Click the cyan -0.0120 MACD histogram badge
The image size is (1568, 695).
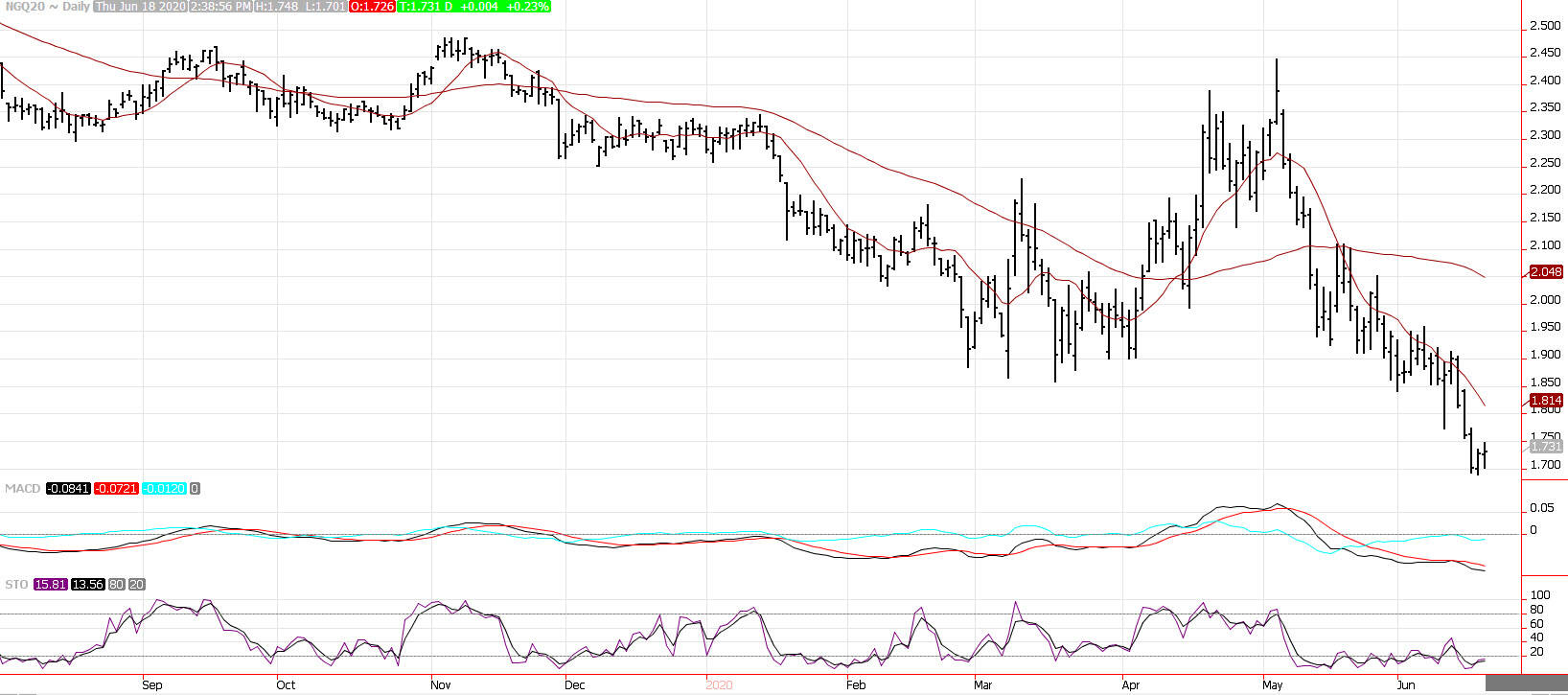pyautogui.click(x=164, y=489)
